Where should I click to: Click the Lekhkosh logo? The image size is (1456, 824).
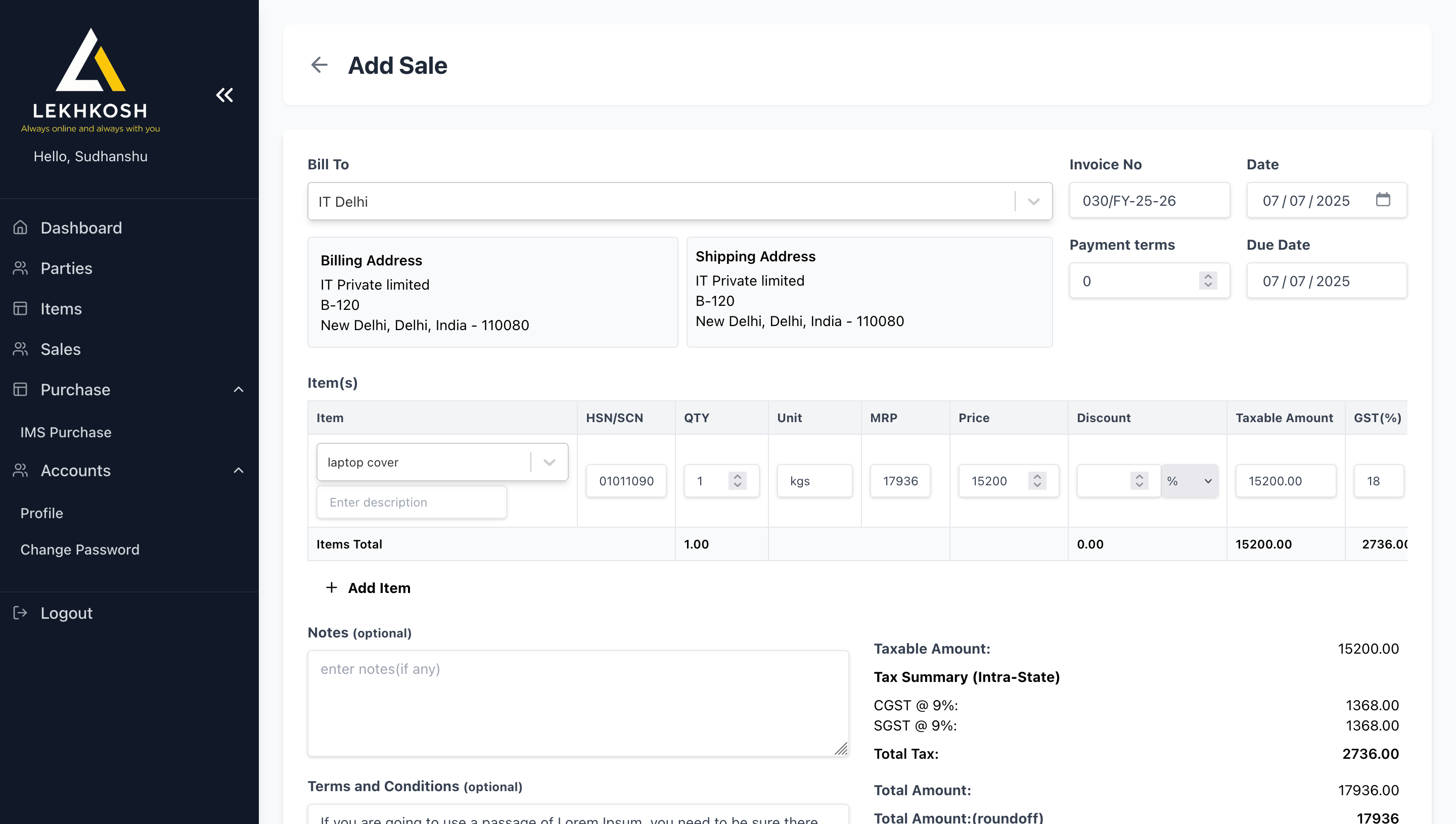[x=90, y=80]
